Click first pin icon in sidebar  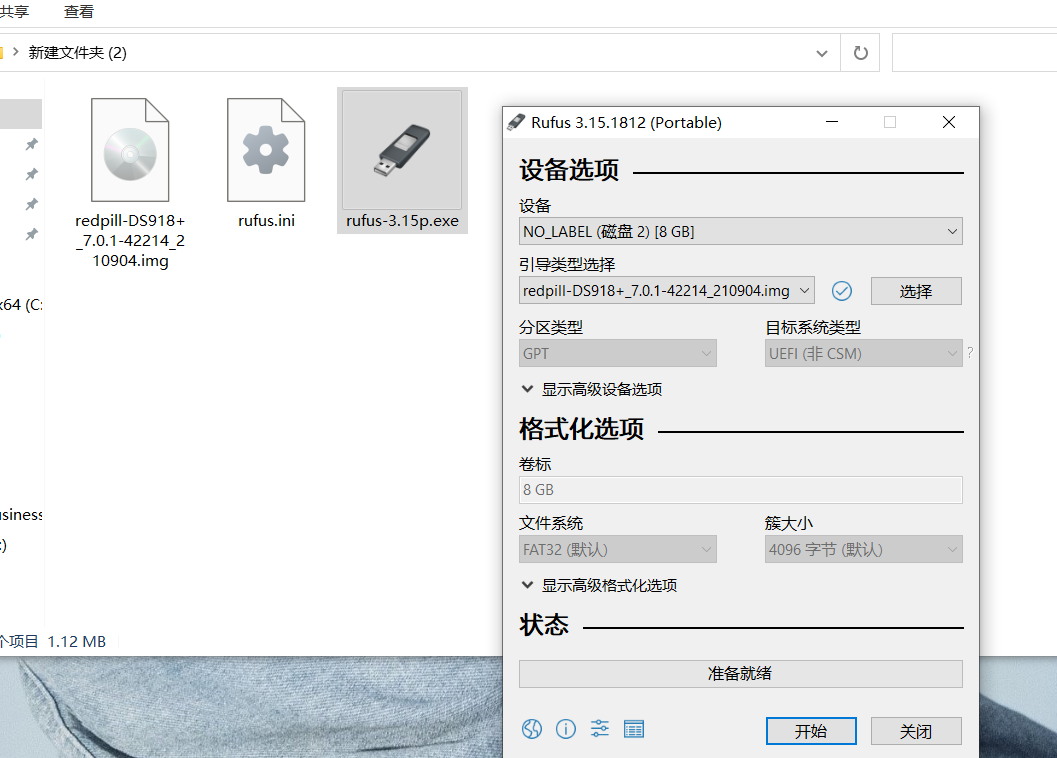(31, 144)
